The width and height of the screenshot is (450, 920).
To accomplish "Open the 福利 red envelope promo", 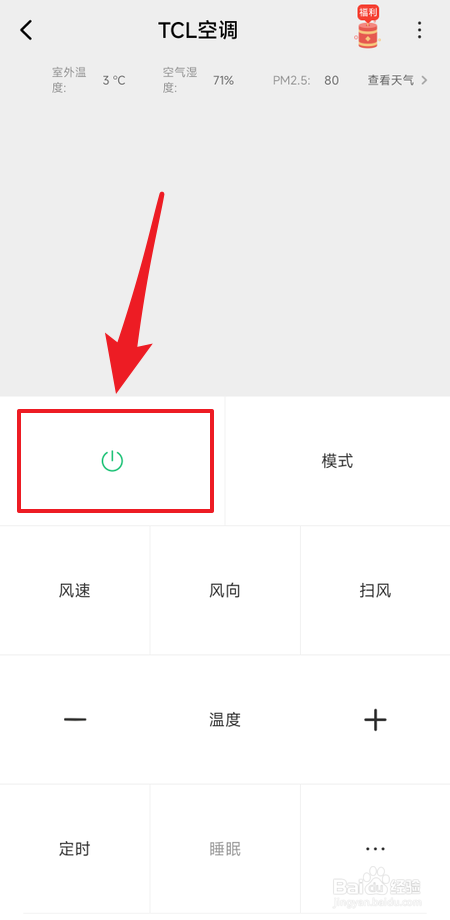I will [368, 27].
